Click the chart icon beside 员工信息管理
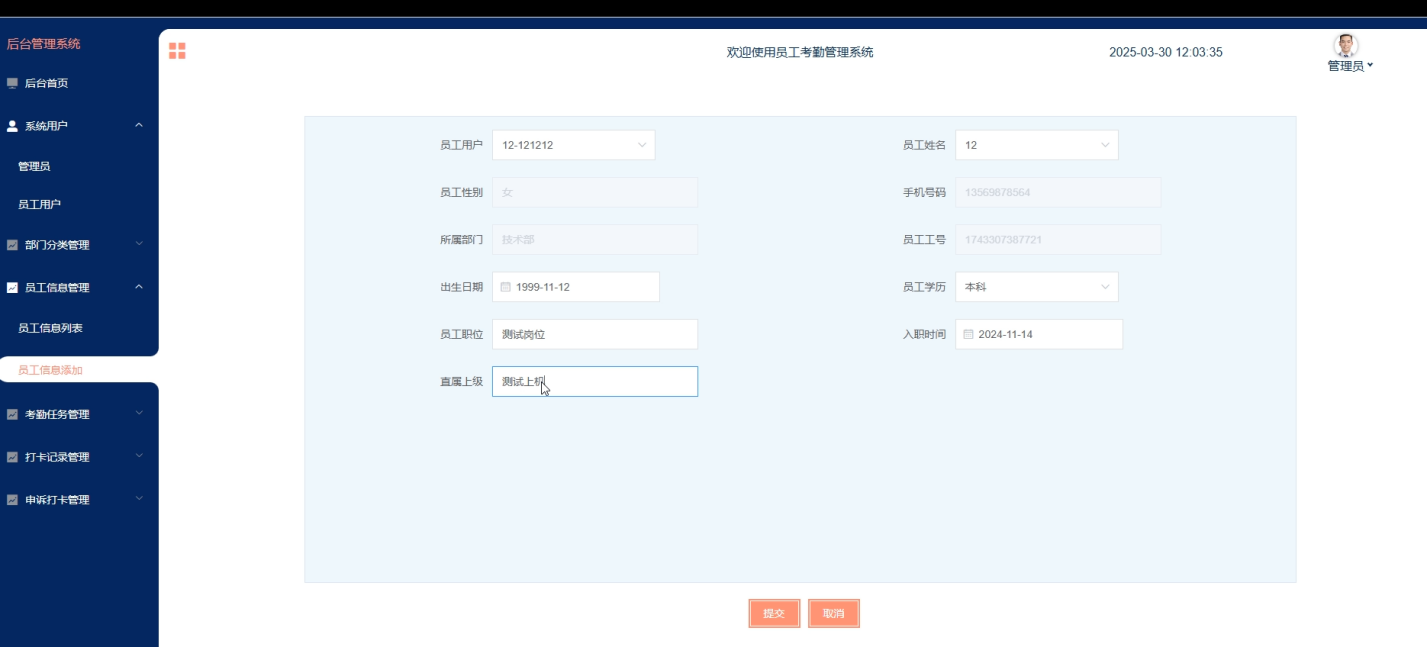 [x=12, y=287]
